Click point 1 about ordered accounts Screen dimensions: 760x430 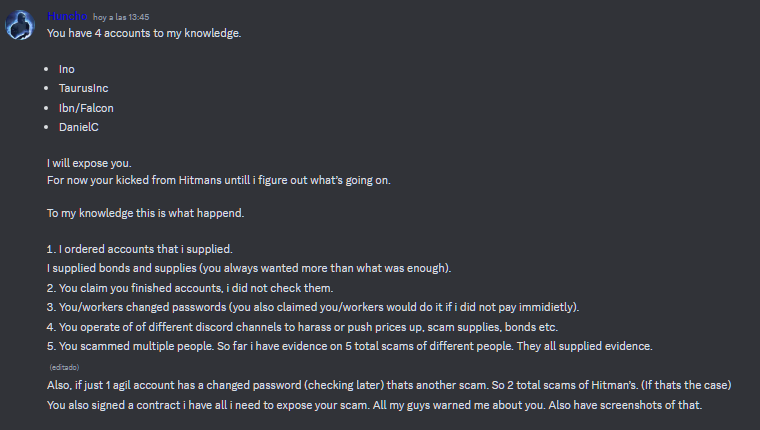click(x=140, y=249)
